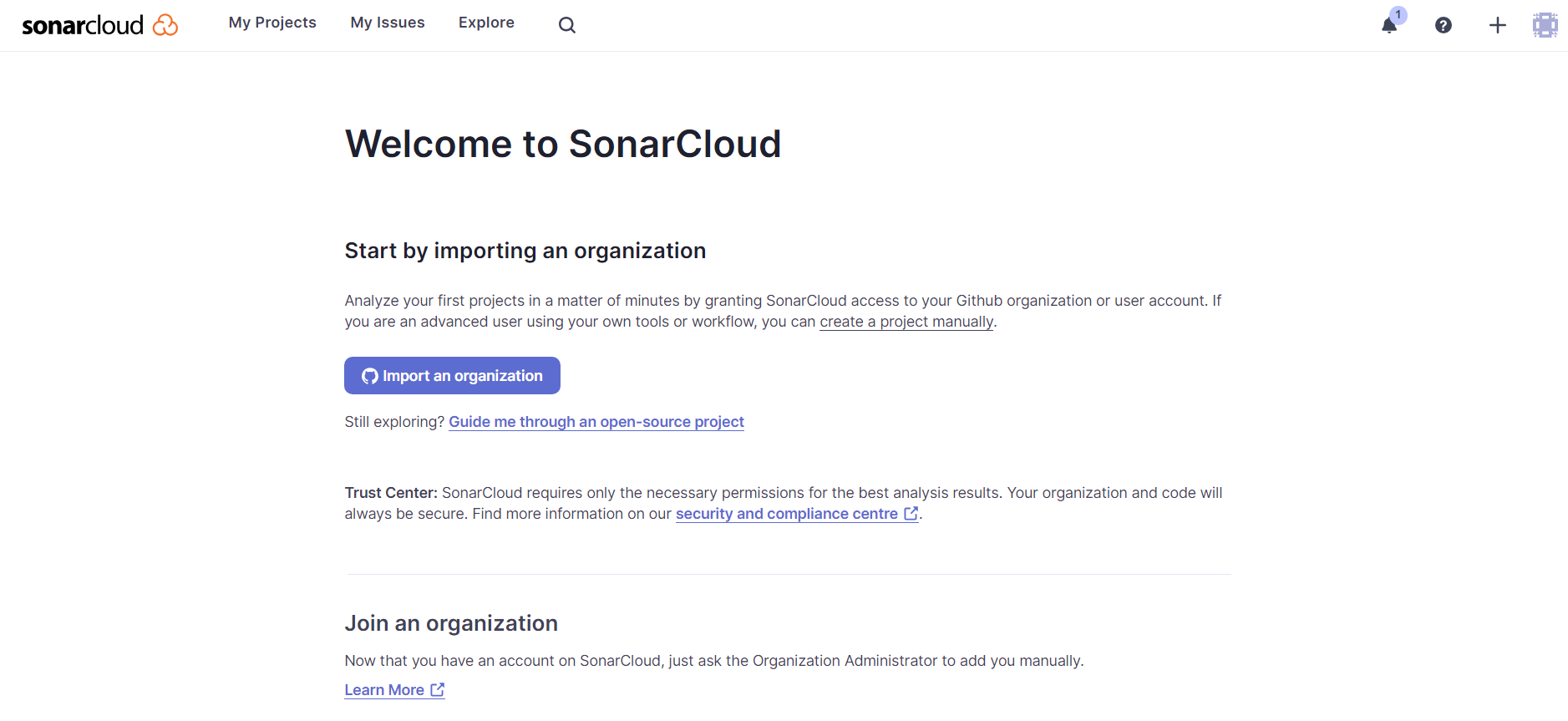
Task: Open the user avatar menu
Action: 1545,25
